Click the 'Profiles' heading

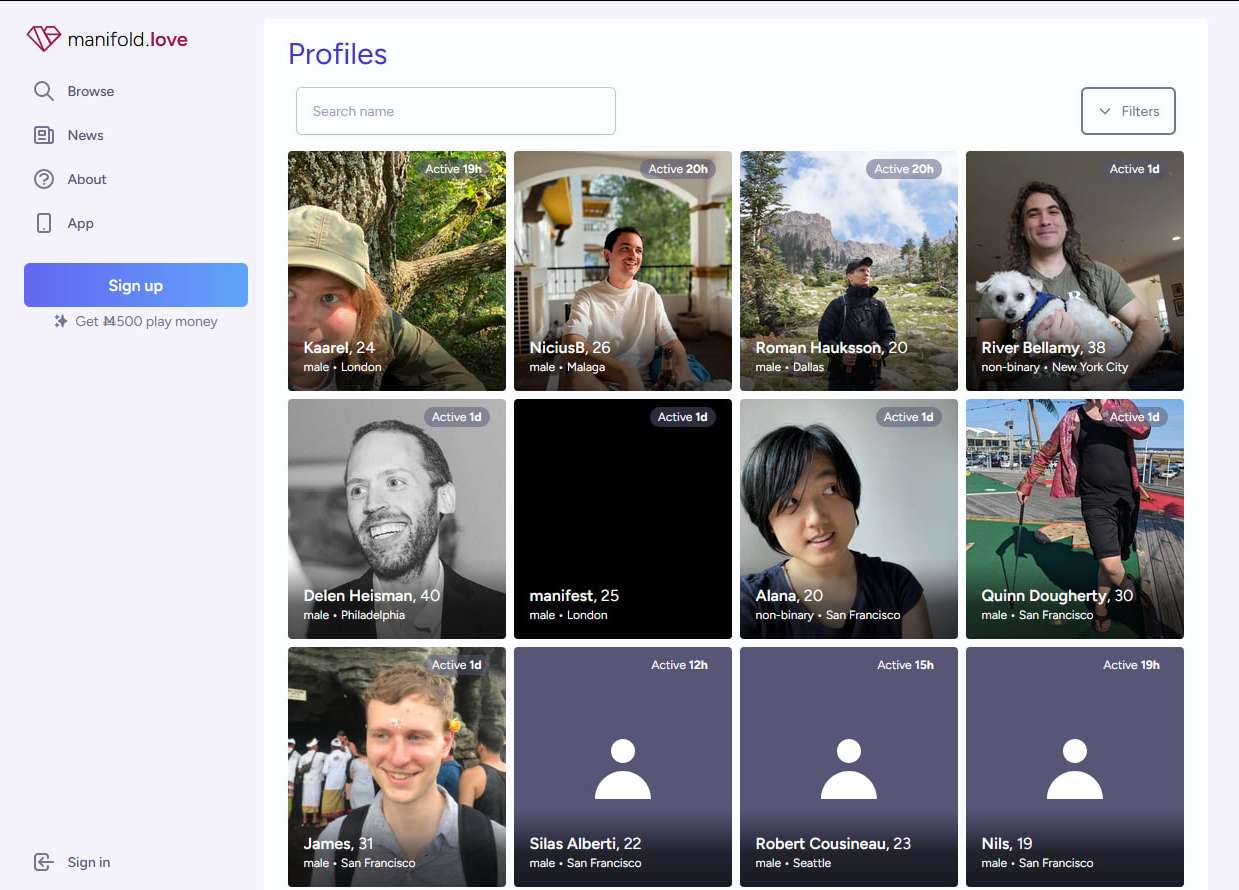point(337,54)
